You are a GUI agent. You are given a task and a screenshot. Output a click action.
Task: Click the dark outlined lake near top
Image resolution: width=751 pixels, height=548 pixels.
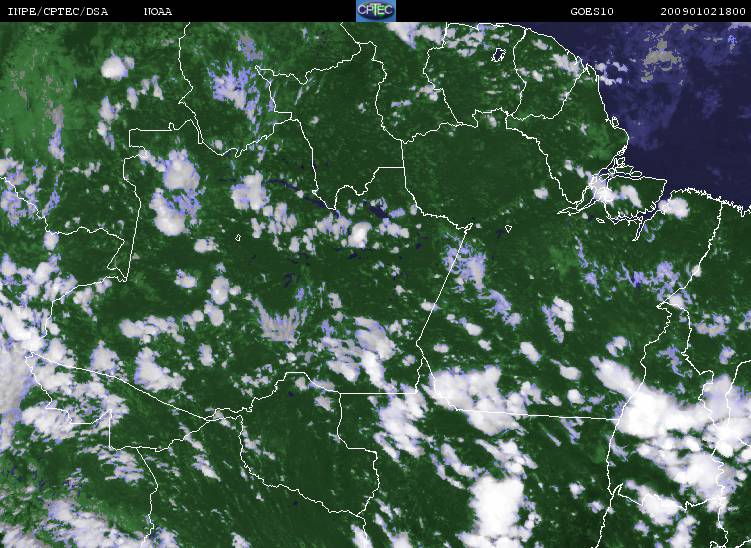pyautogui.click(x=499, y=55)
